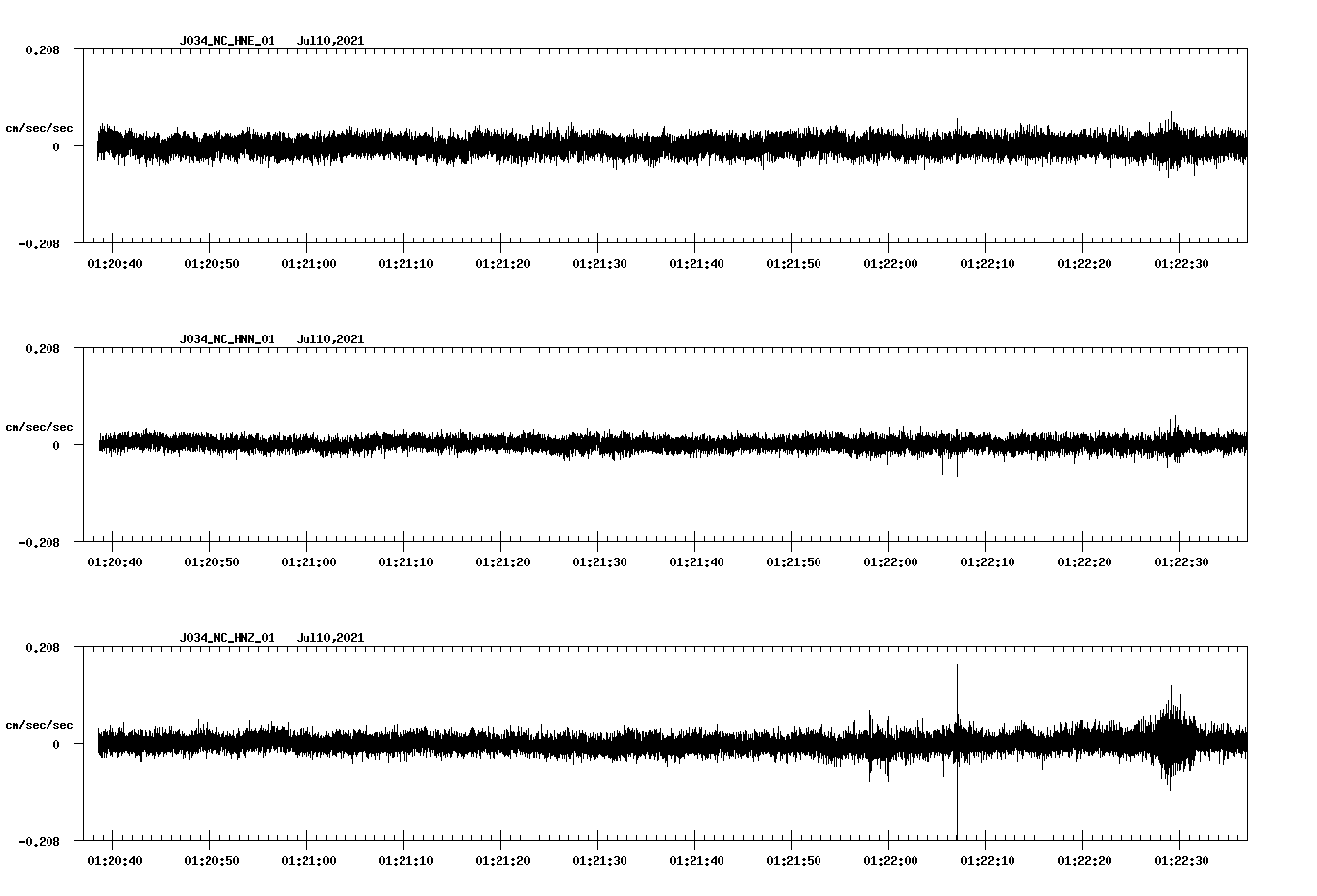The width and height of the screenshot is (1317, 896).
Task: Select 01:21:10 time label on HNN plot
Action: pos(405,562)
